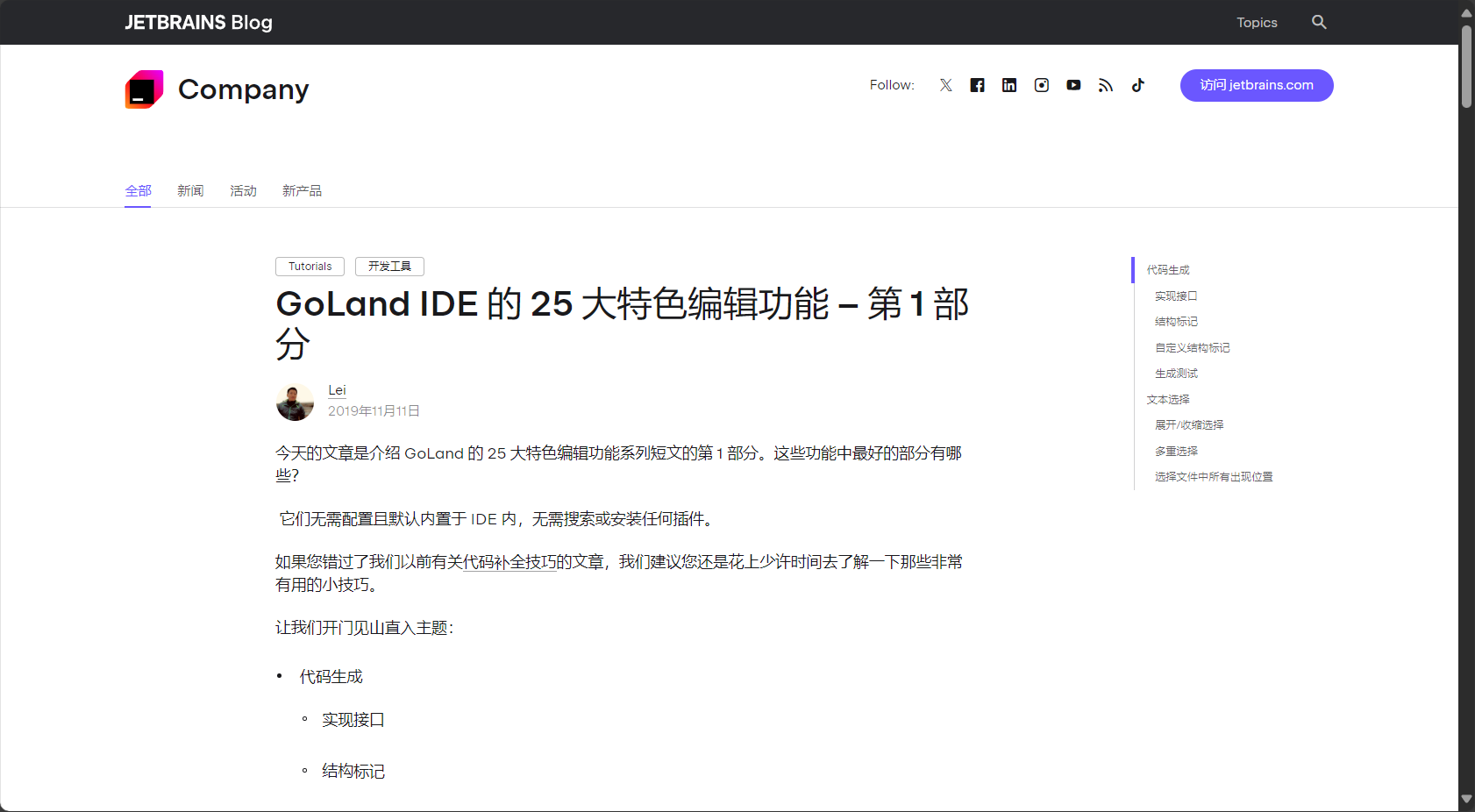Click the vertical scrollbar thumb
1475x812 pixels.
pyautogui.click(x=1466, y=67)
